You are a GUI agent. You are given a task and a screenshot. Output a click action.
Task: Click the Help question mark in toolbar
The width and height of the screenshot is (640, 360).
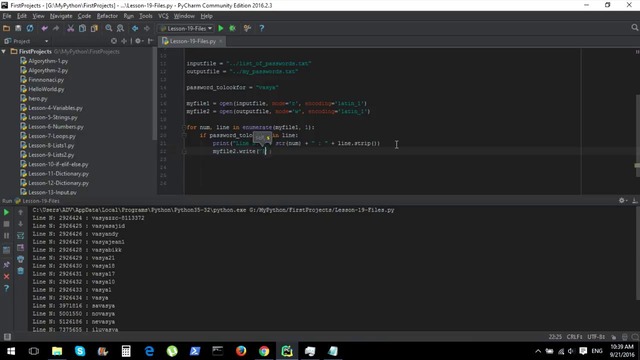click(262, 28)
